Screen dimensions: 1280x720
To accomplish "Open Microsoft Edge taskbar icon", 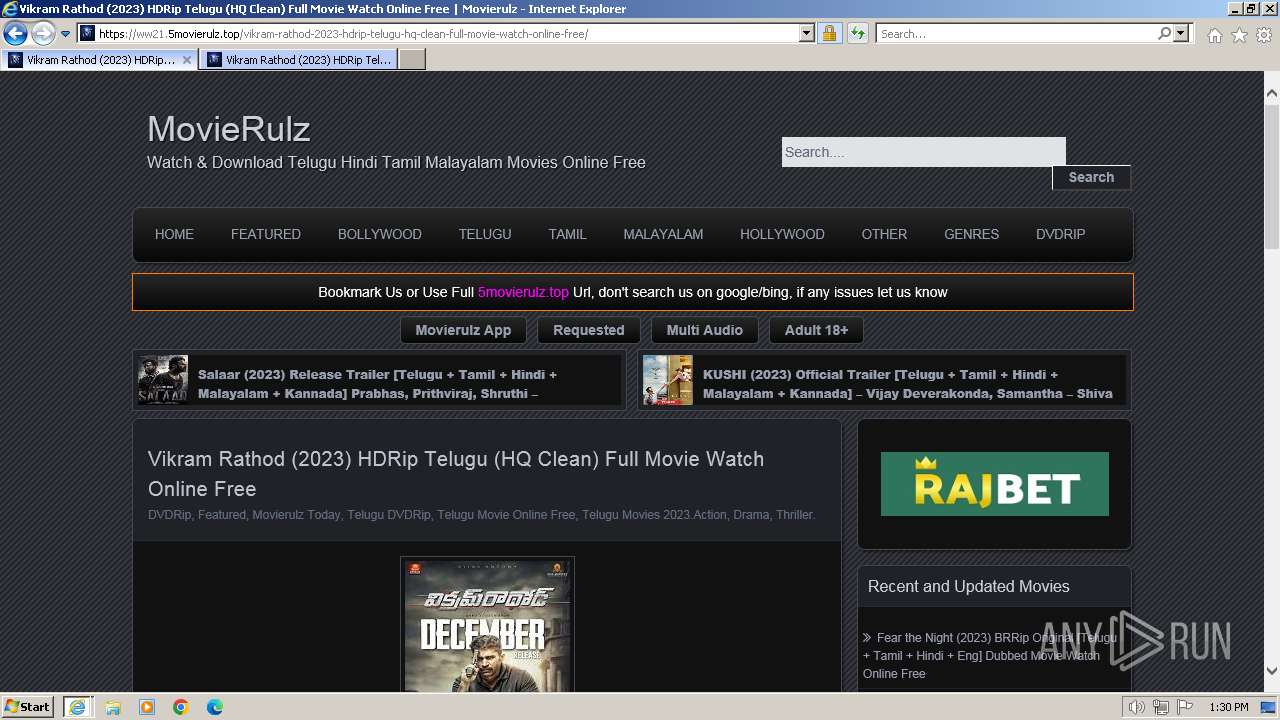I will [215, 707].
